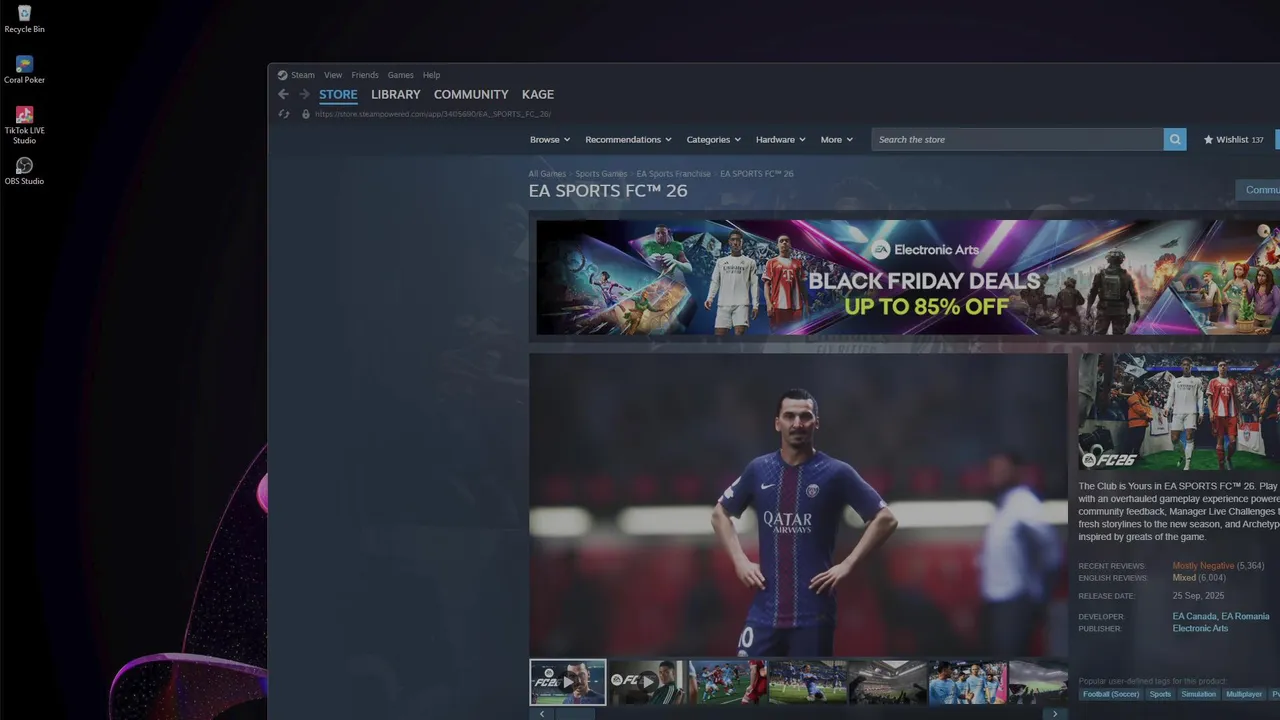
Task: Select the second trailer thumbnail
Action: (x=647, y=682)
